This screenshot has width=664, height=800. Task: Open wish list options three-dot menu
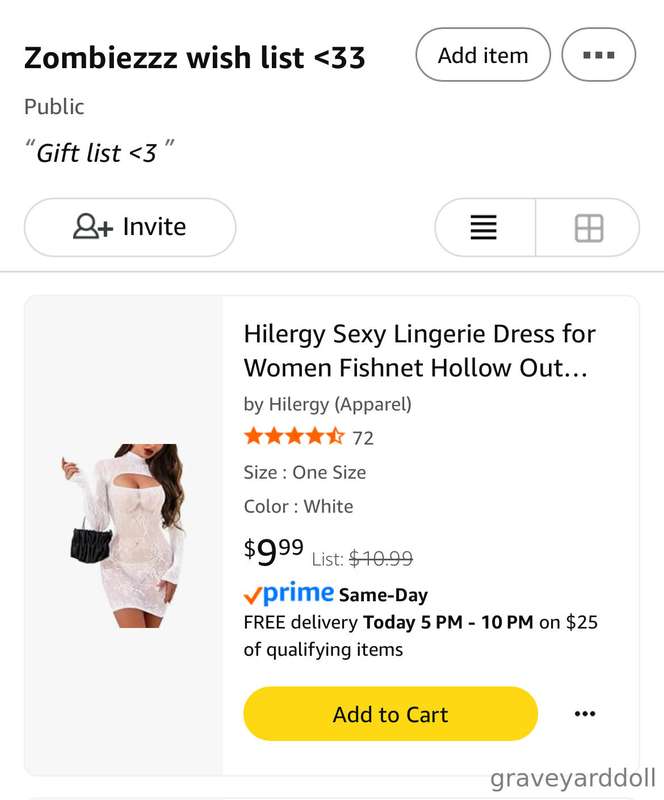point(599,55)
